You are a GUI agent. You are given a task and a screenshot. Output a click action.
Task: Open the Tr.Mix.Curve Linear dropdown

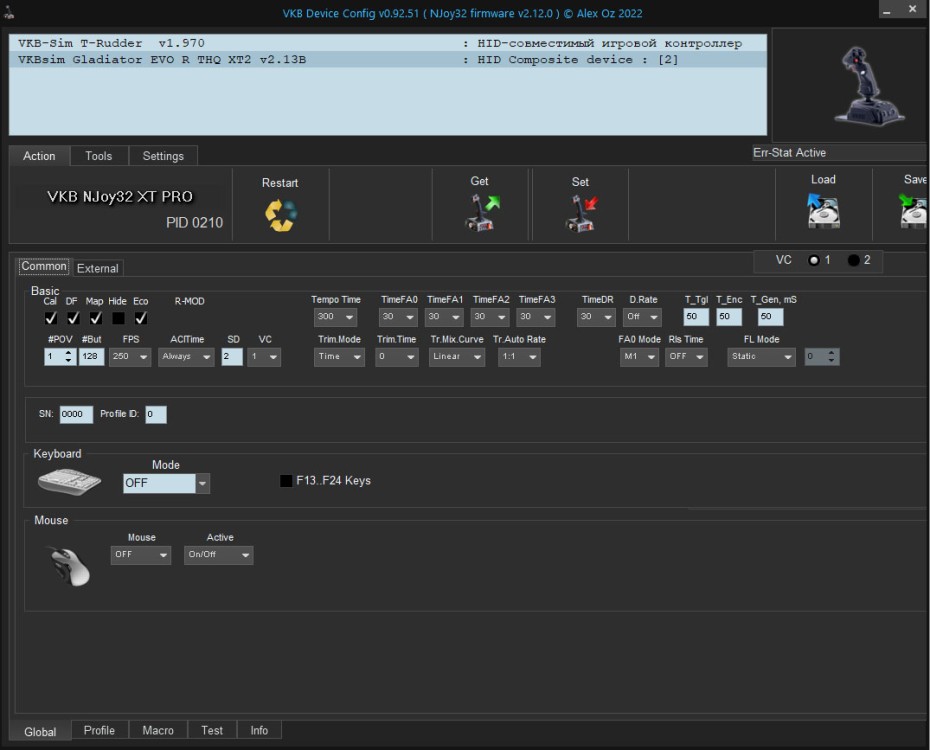(x=457, y=357)
